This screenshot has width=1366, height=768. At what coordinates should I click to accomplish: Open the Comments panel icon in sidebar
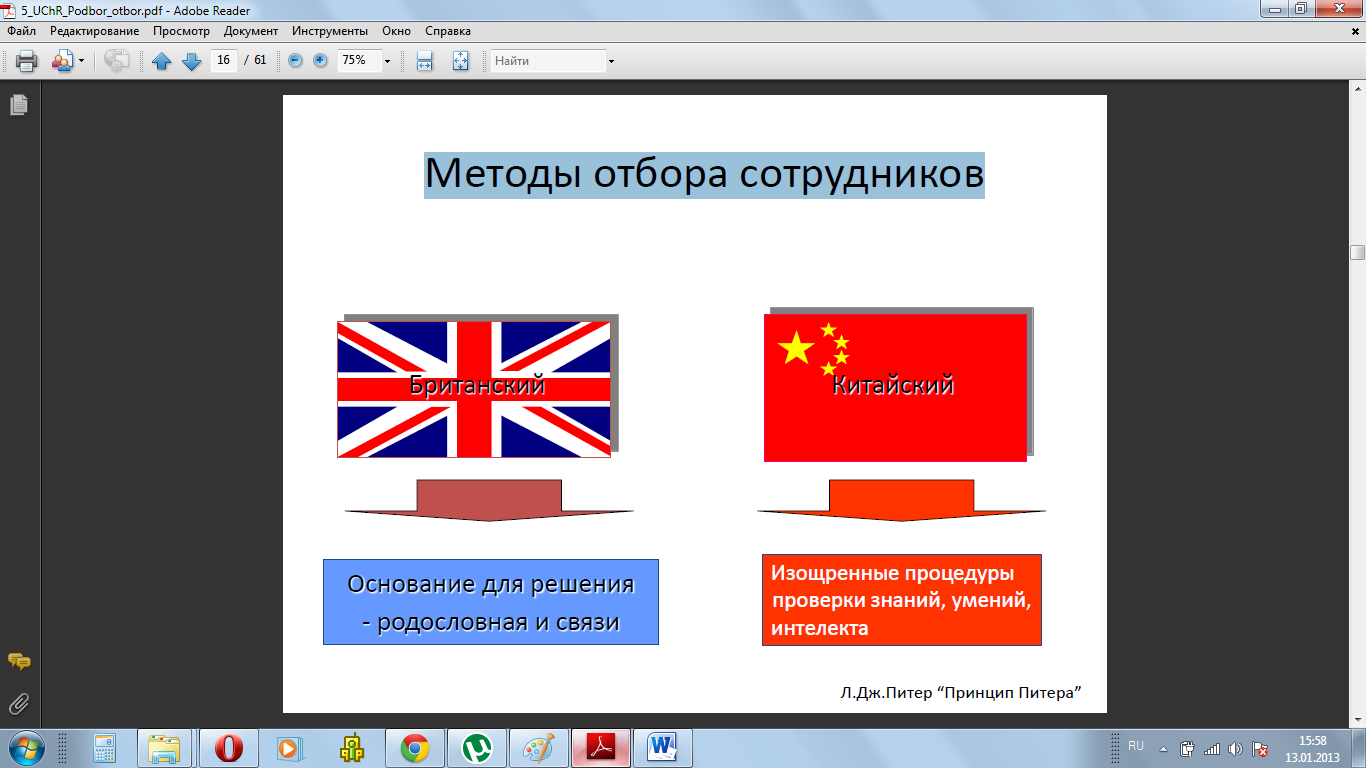19,661
